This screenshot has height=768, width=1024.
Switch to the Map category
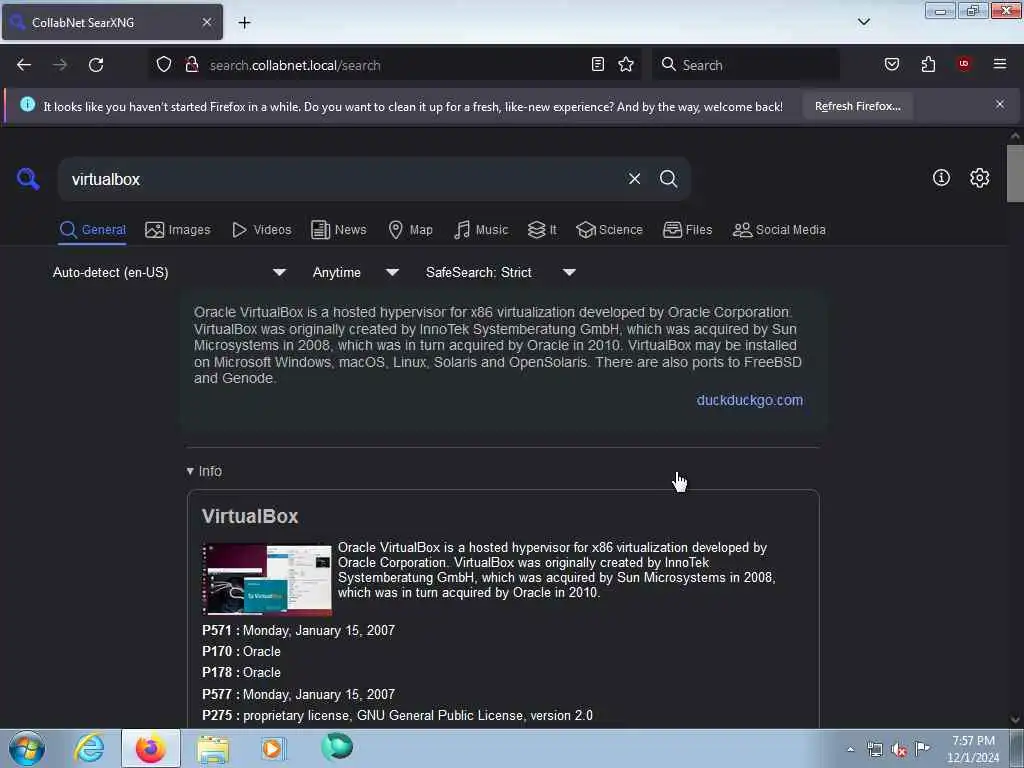(x=411, y=230)
